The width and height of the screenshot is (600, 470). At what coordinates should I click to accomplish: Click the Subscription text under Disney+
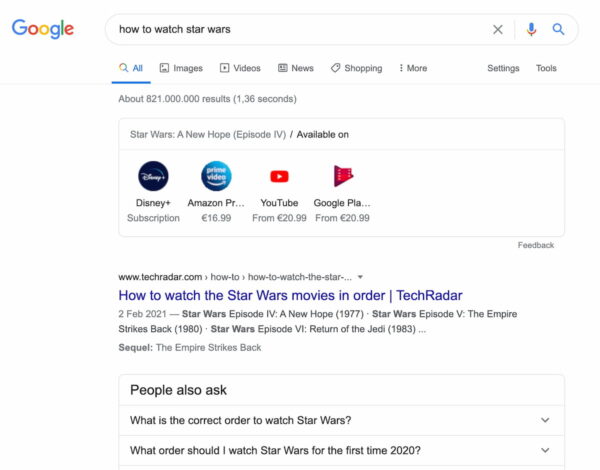pyautogui.click(x=153, y=218)
